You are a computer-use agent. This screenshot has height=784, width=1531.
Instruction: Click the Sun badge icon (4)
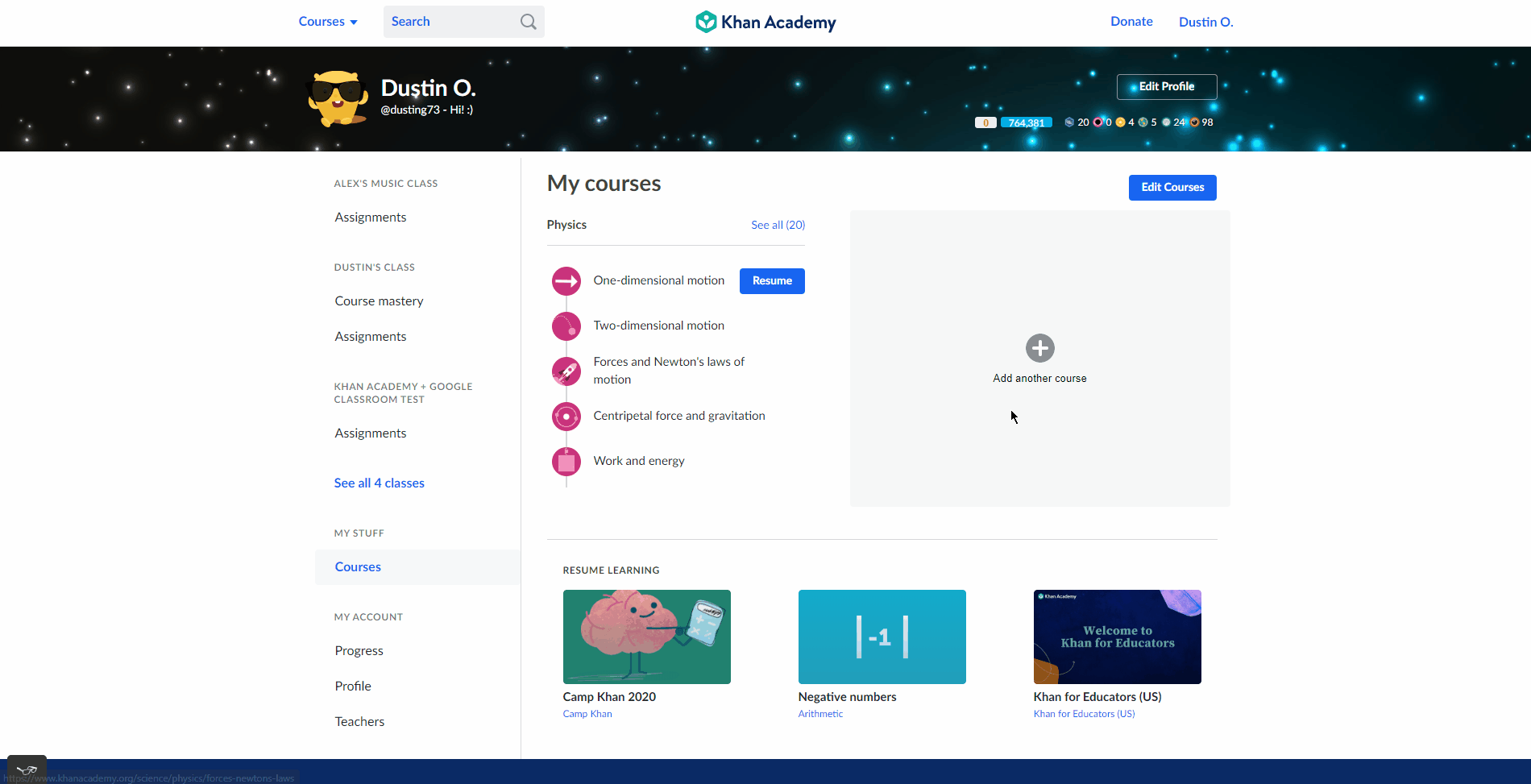[1120, 122]
